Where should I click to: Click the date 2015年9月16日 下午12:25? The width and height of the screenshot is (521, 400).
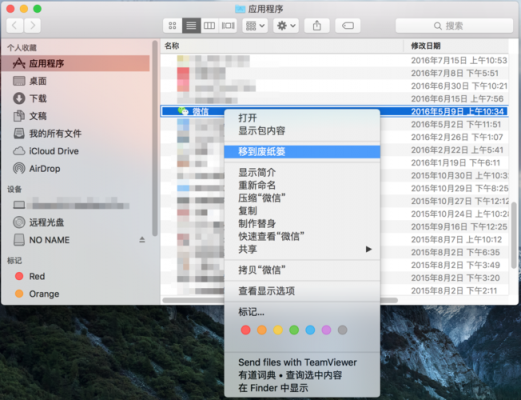point(459,227)
